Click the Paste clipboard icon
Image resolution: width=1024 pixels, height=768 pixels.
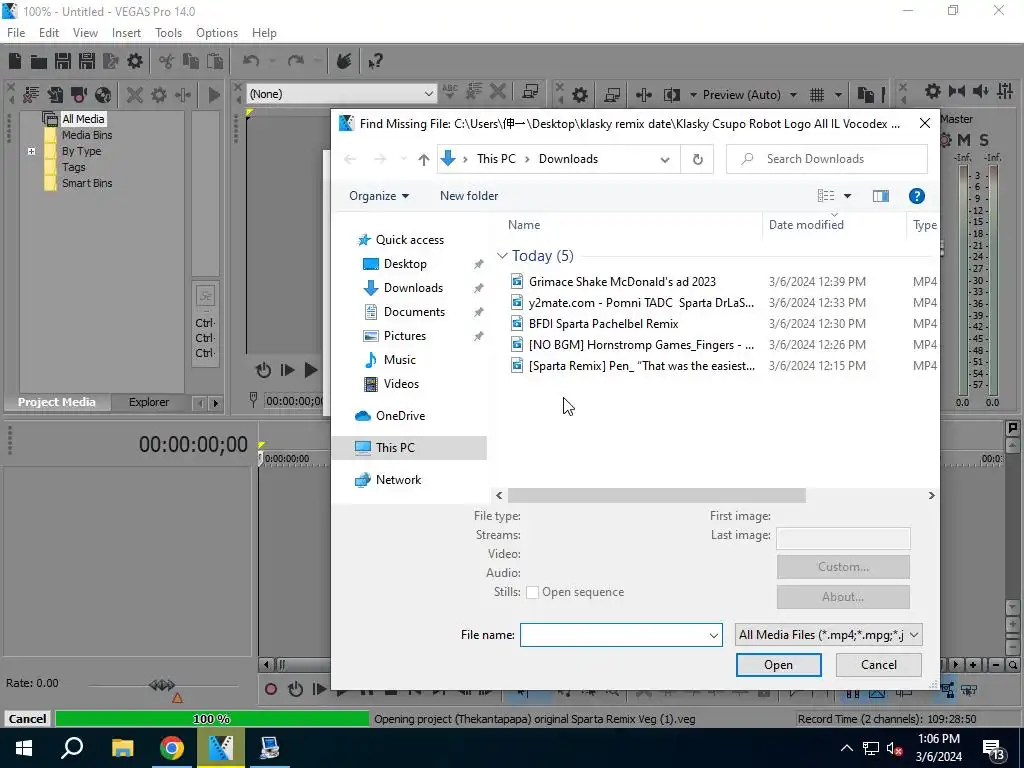click(x=215, y=61)
